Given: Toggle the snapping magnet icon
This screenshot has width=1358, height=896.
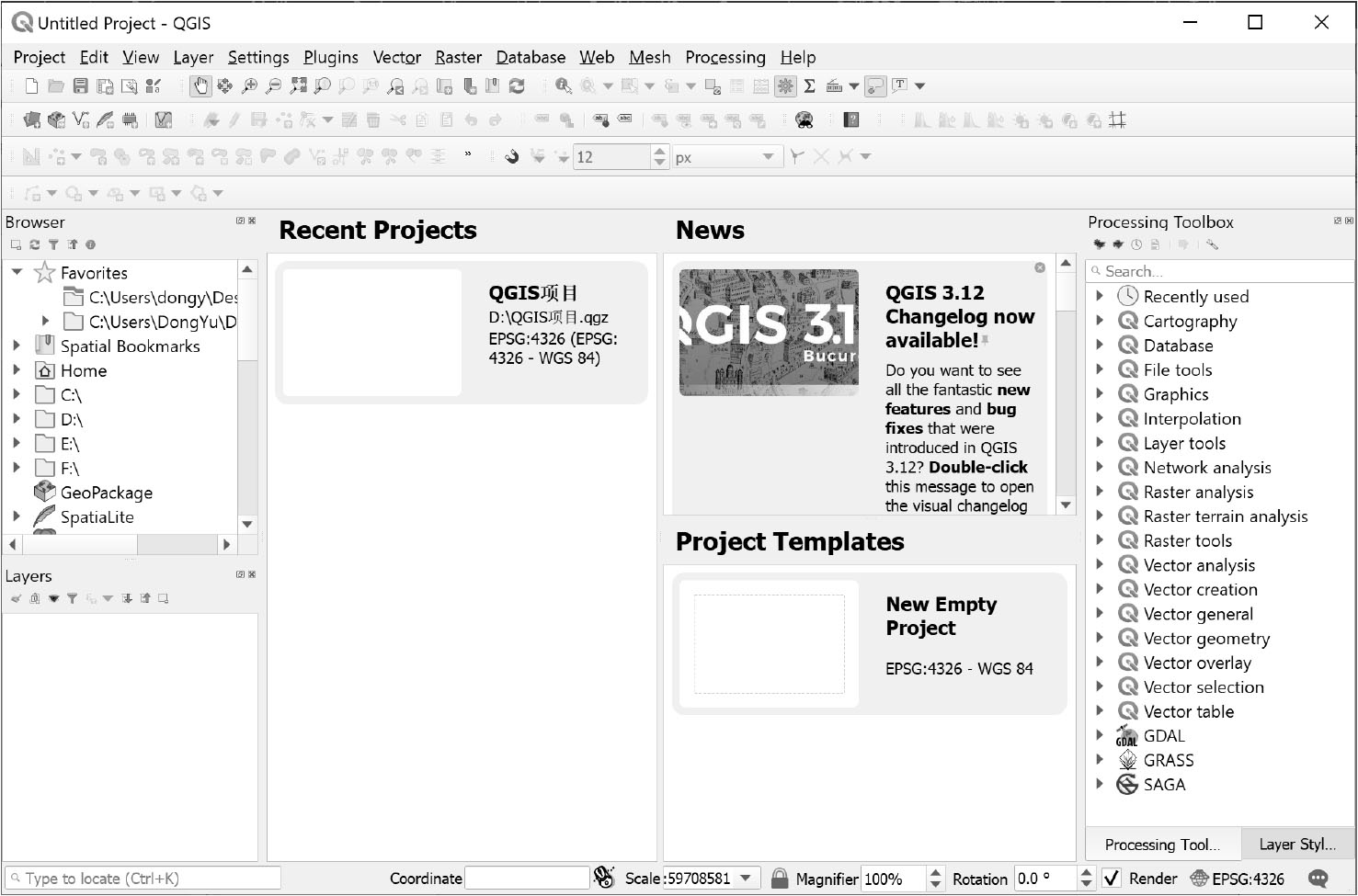Looking at the screenshot, I should (512, 157).
